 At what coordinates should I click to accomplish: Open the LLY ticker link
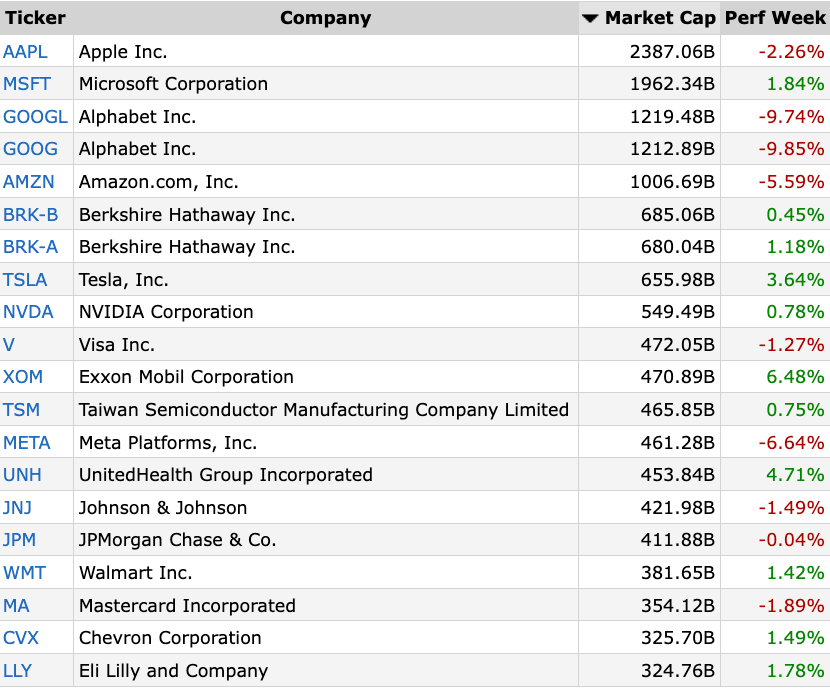click(x=17, y=671)
